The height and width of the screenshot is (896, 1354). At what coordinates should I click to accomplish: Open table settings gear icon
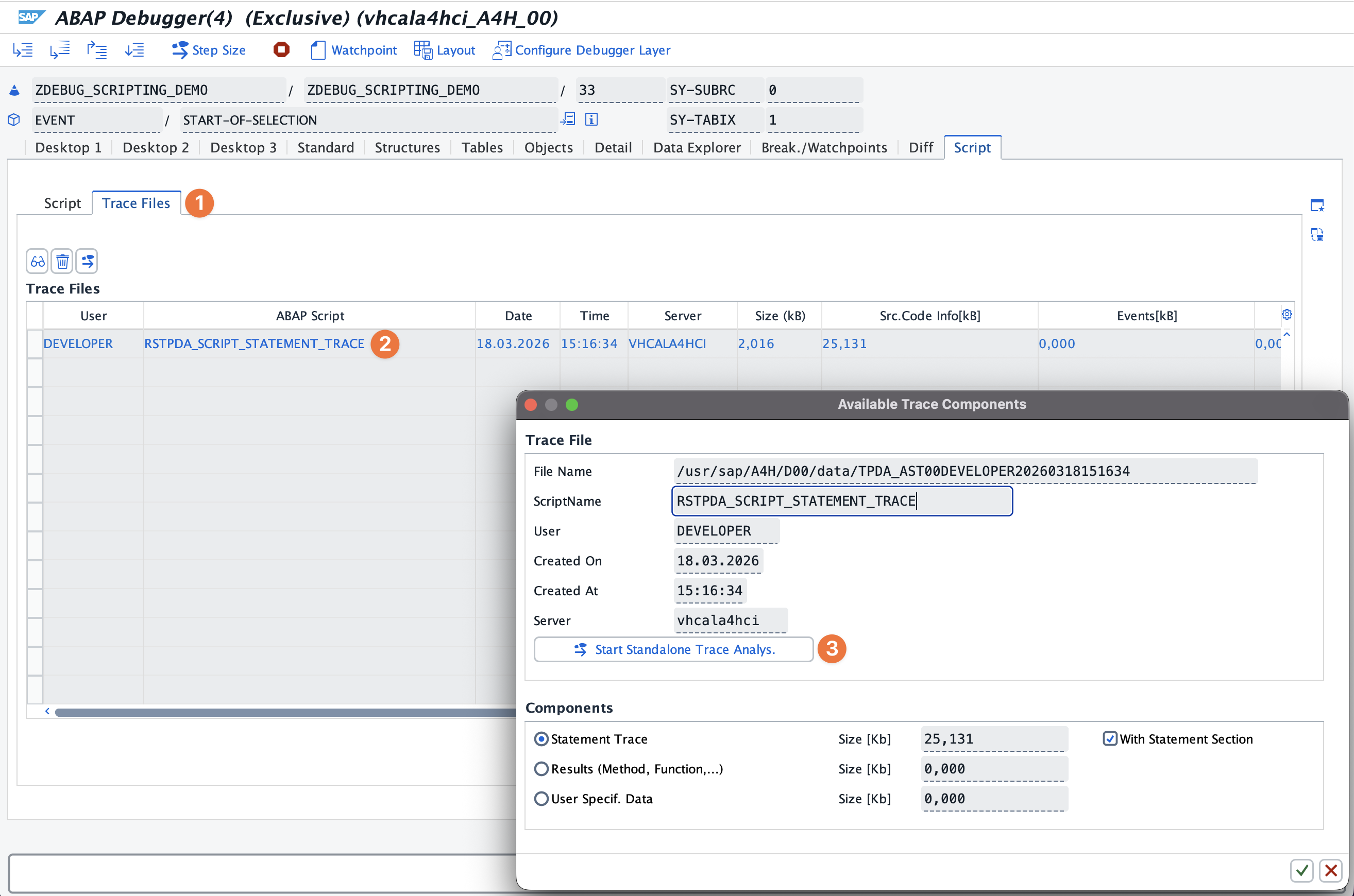point(1287,314)
